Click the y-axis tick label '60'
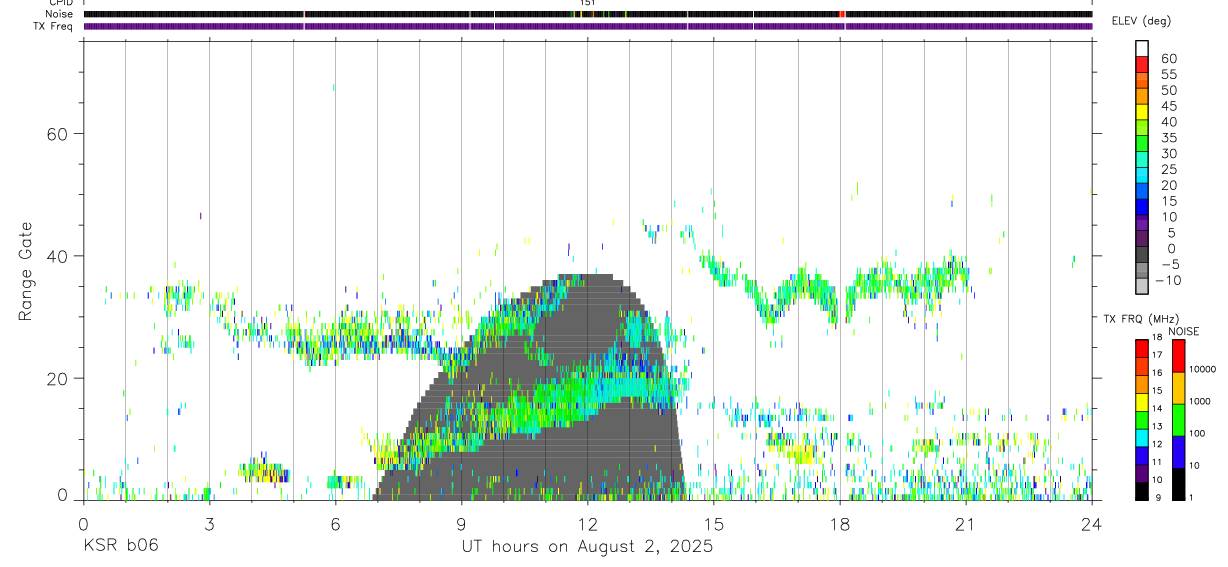Viewport: 1228px width, 567px height. pyautogui.click(x=56, y=134)
